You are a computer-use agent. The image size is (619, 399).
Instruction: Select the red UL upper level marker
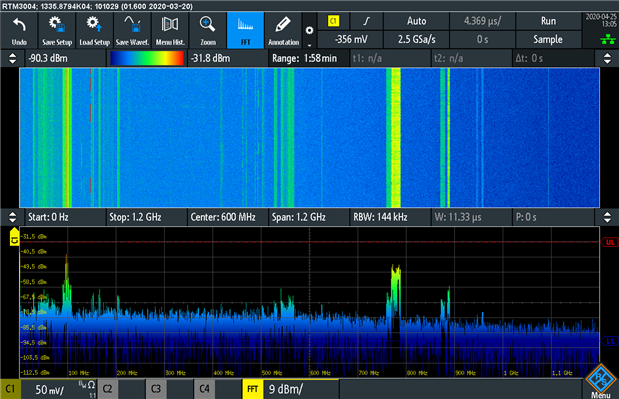[610, 242]
